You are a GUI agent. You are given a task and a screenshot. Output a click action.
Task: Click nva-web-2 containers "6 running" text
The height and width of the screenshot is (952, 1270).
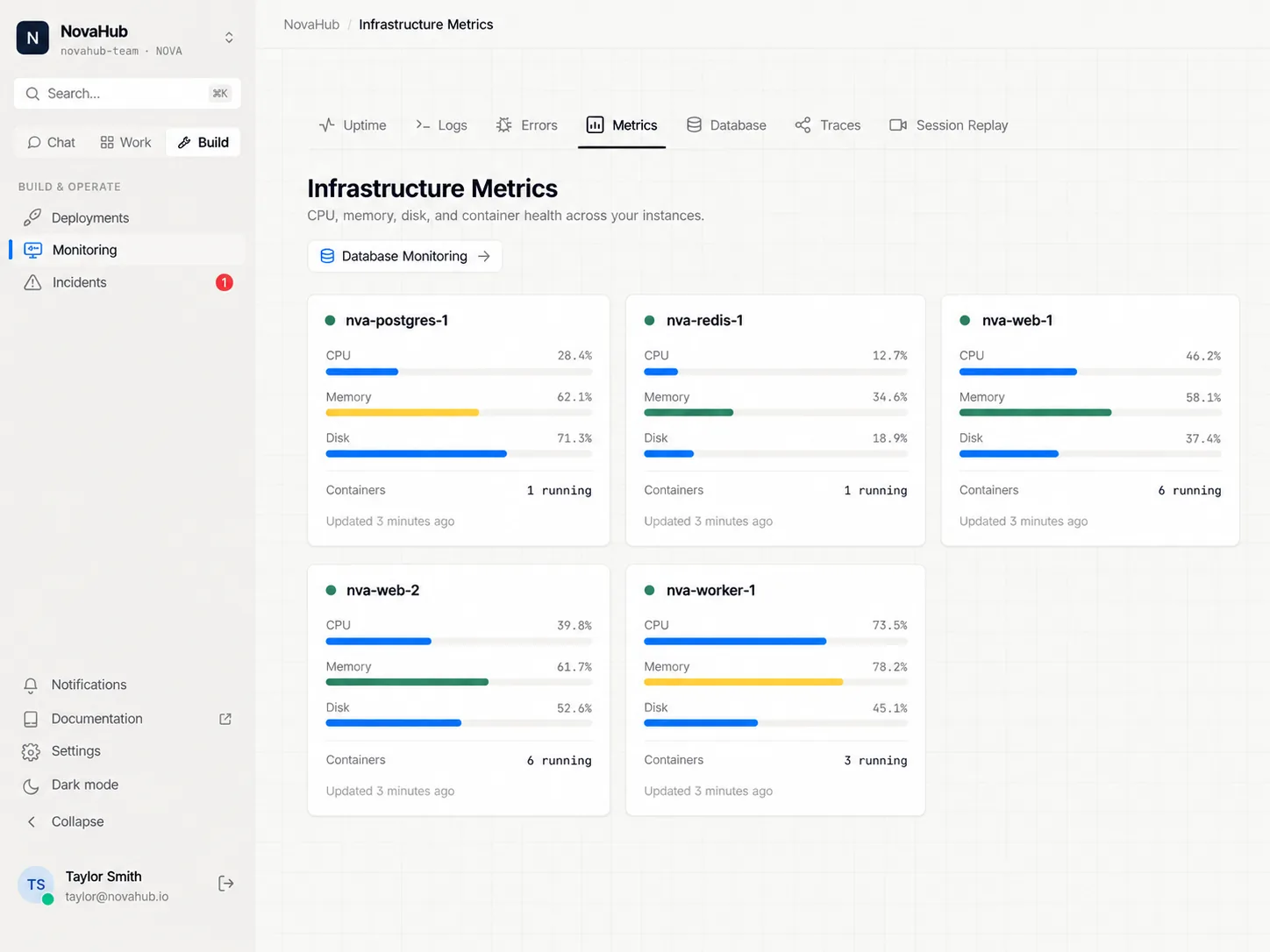point(559,761)
